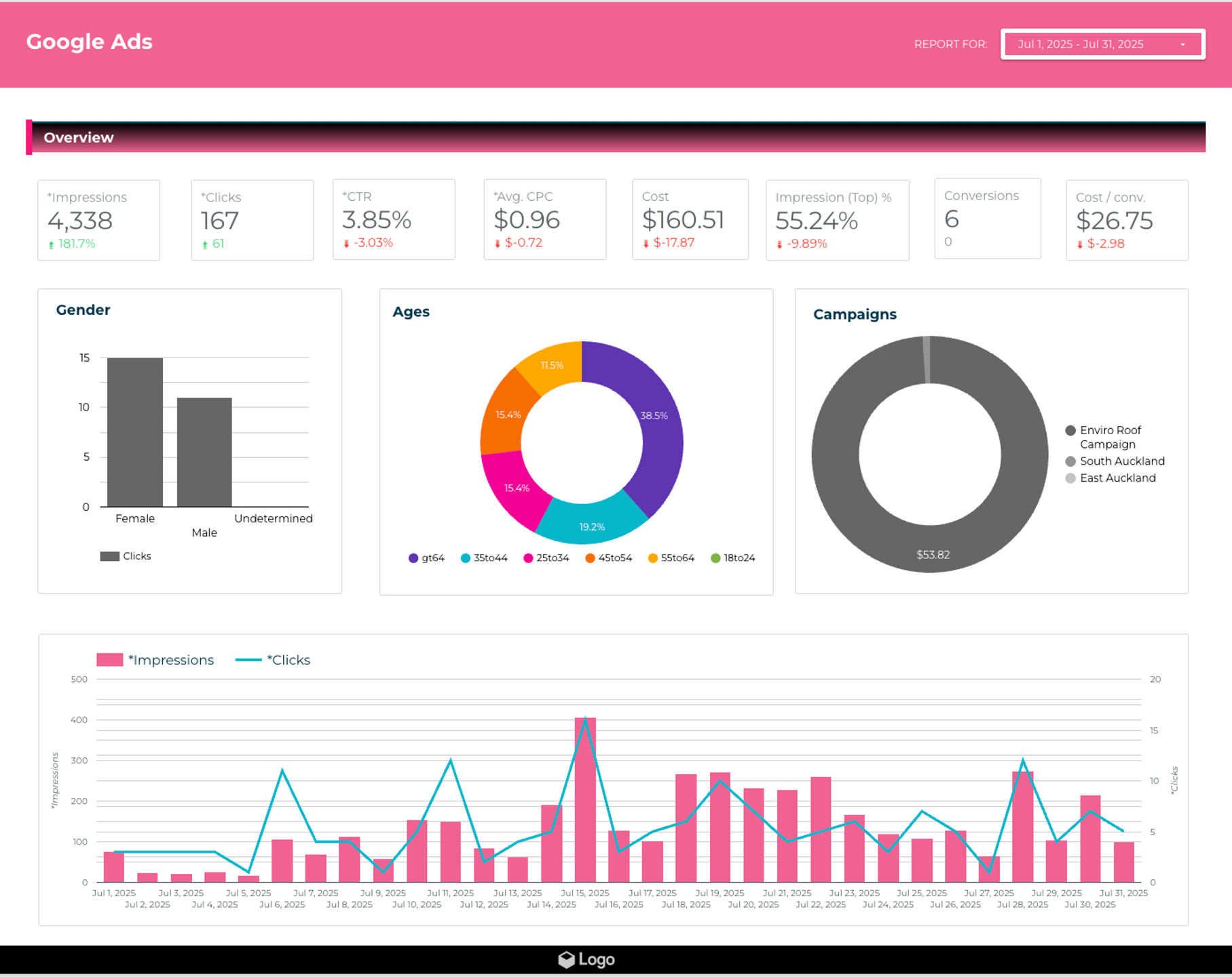Select the gt64 legend color dot
Viewport: 1232px width, 977px height.
(413, 558)
